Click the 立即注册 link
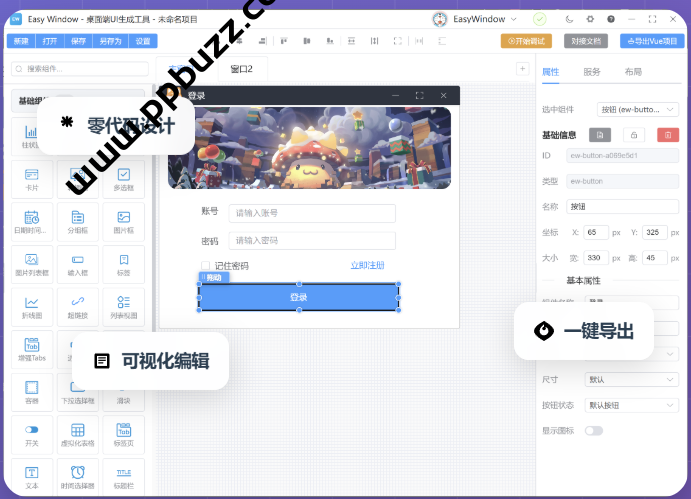This screenshot has width=691, height=499. (x=367, y=266)
